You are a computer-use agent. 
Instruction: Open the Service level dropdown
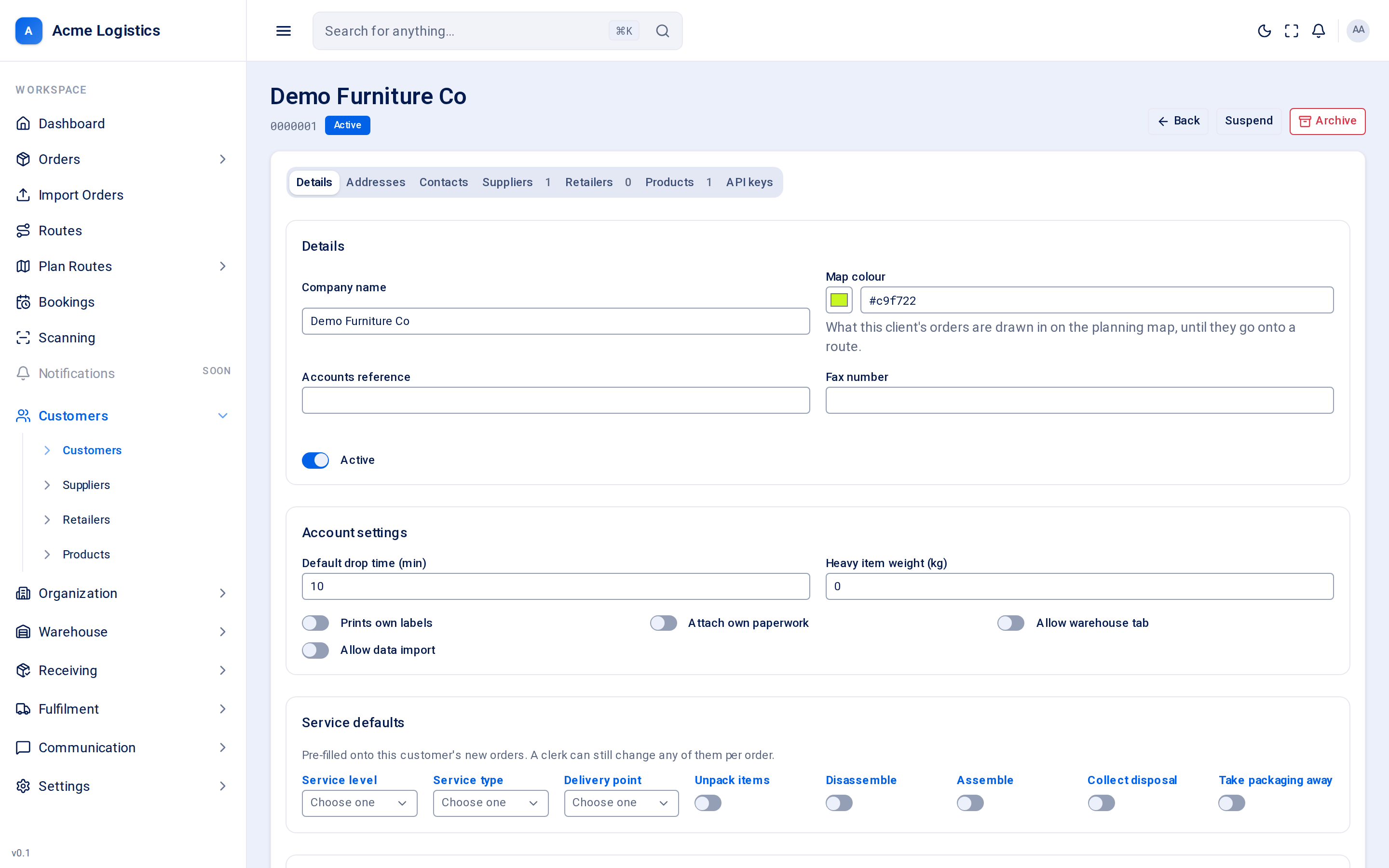[359, 802]
